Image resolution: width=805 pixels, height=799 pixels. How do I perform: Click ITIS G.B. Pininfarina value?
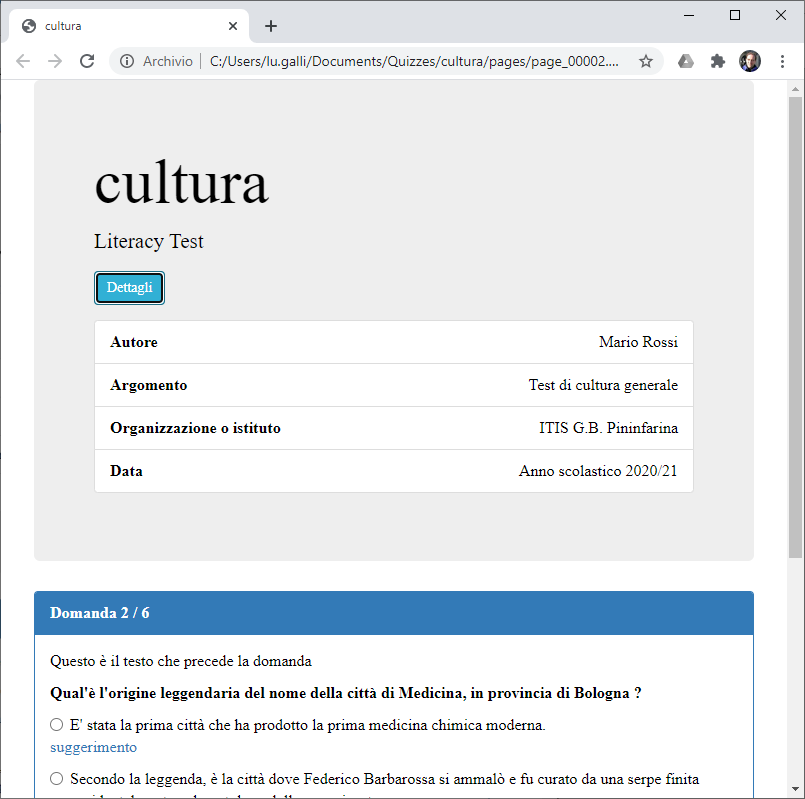(608, 428)
